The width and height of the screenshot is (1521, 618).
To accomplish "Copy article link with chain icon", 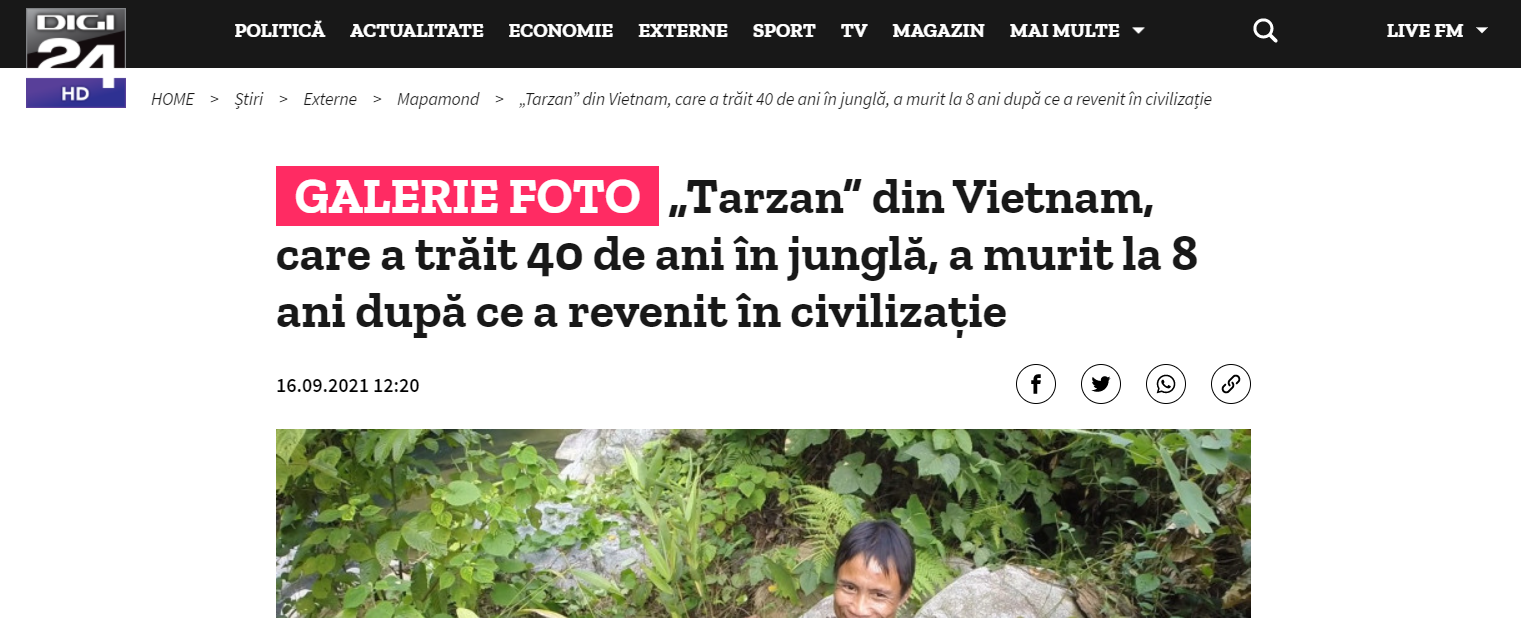I will point(1231,384).
